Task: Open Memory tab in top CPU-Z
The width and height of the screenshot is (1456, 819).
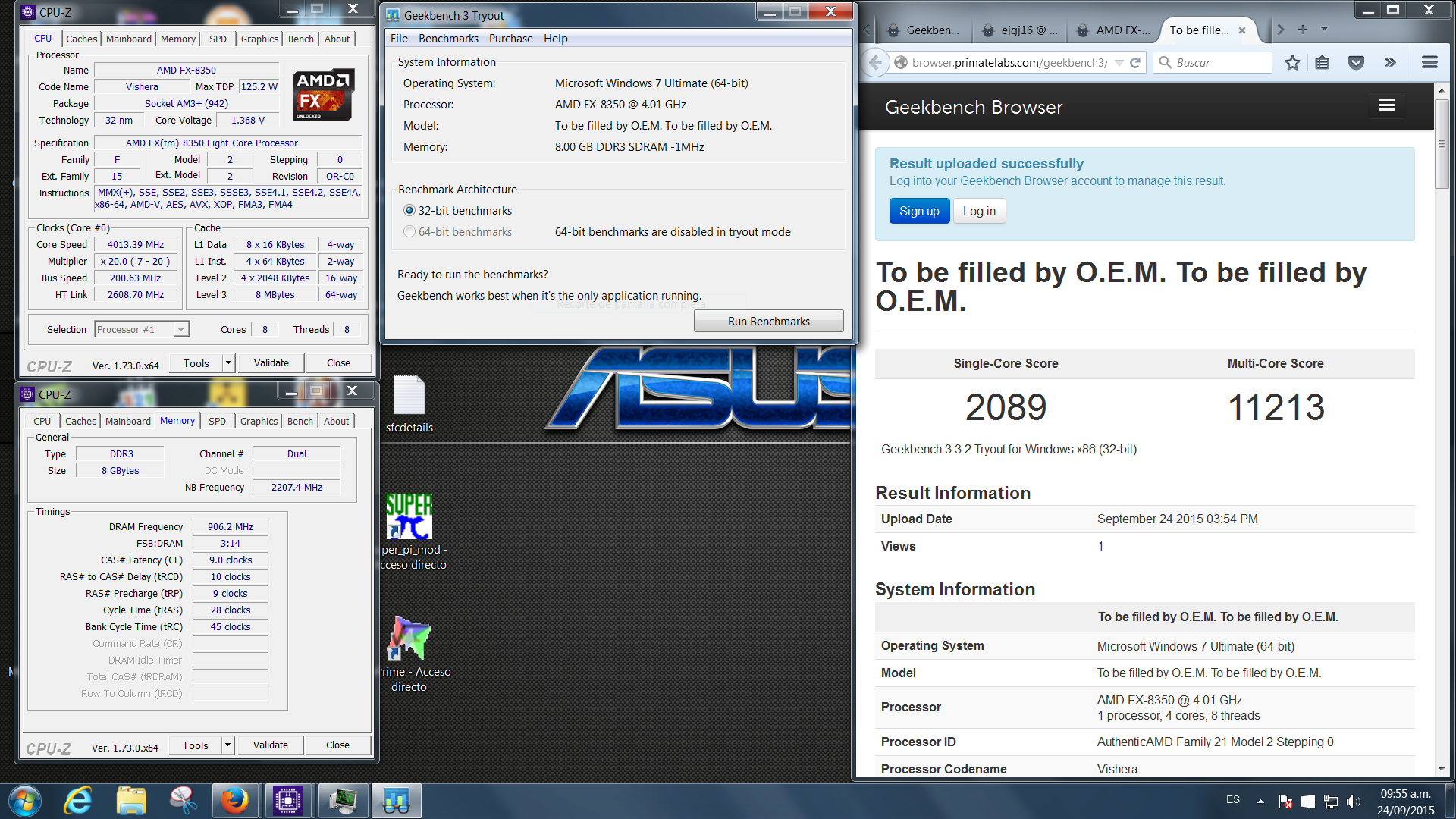Action: click(x=177, y=39)
